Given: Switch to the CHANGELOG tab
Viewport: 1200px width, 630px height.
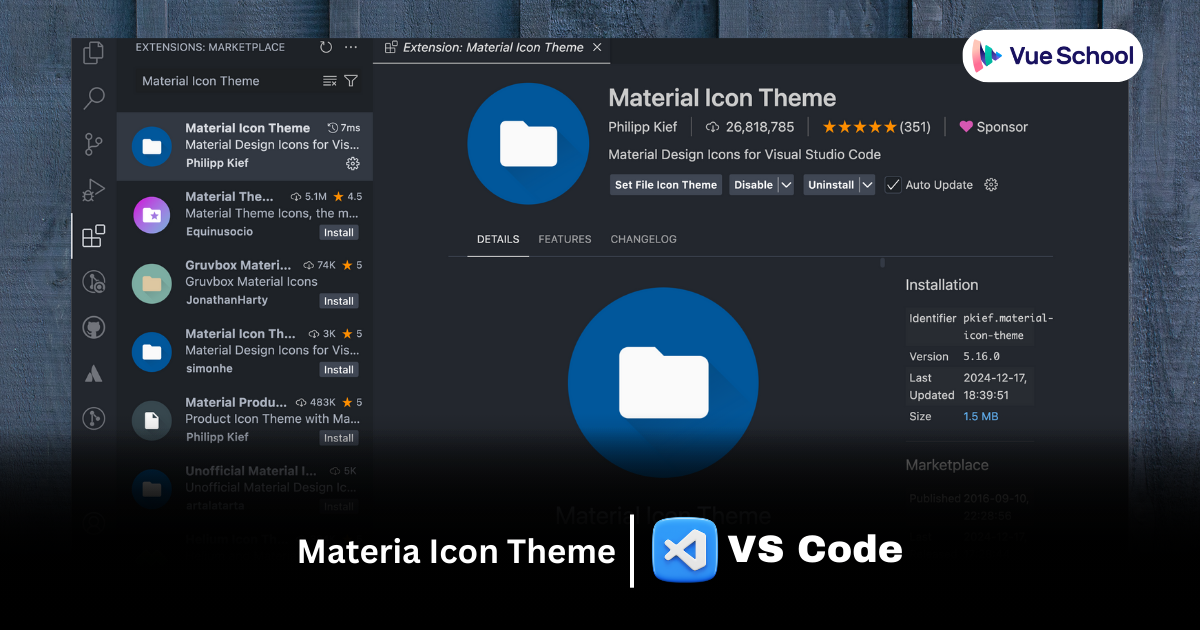Looking at the screenshot, I should (643, 239).
